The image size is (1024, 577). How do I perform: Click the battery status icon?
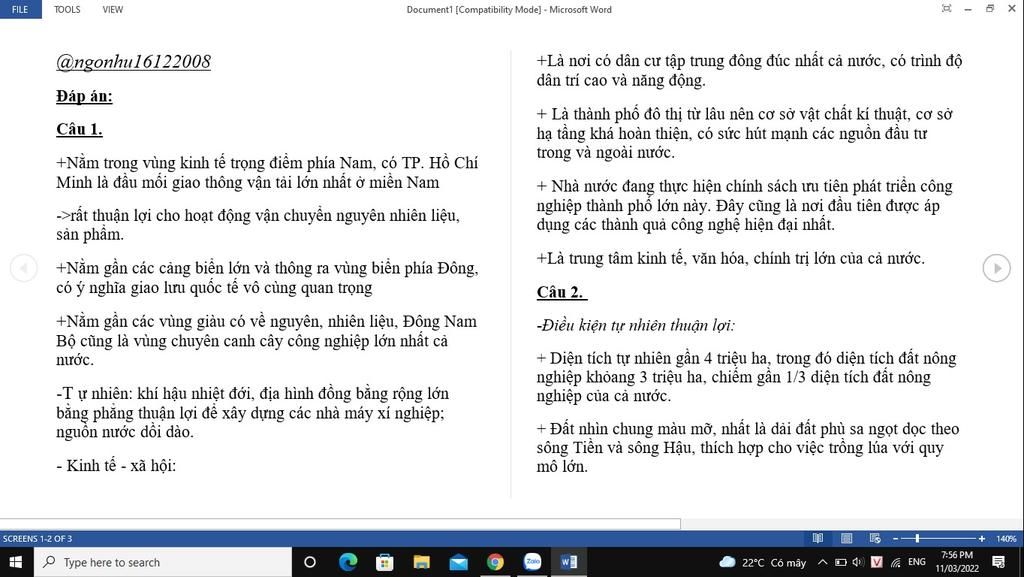point(840,562)
